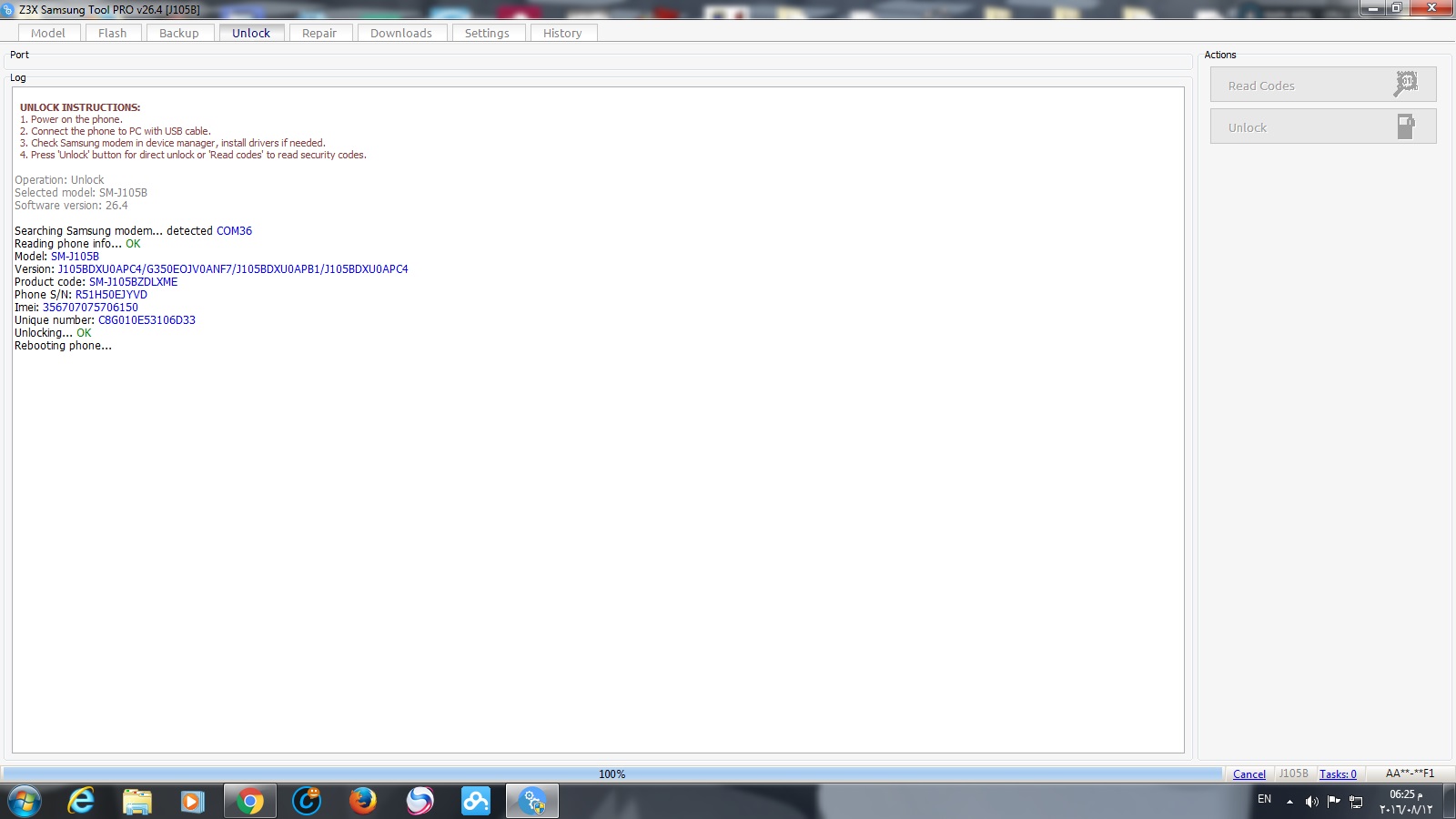The width and height of the screenshot is (1456, 819).
Task: Click the 'Operation: Unlock' log line
Action: pos(59,180)
